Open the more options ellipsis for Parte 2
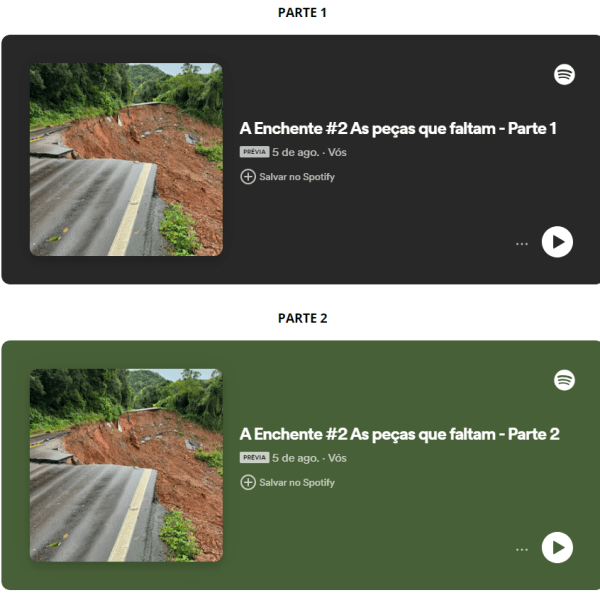Image resolution: width=600 pixels, height=600 pixels. pyautogui.click(x=522, y=549)
